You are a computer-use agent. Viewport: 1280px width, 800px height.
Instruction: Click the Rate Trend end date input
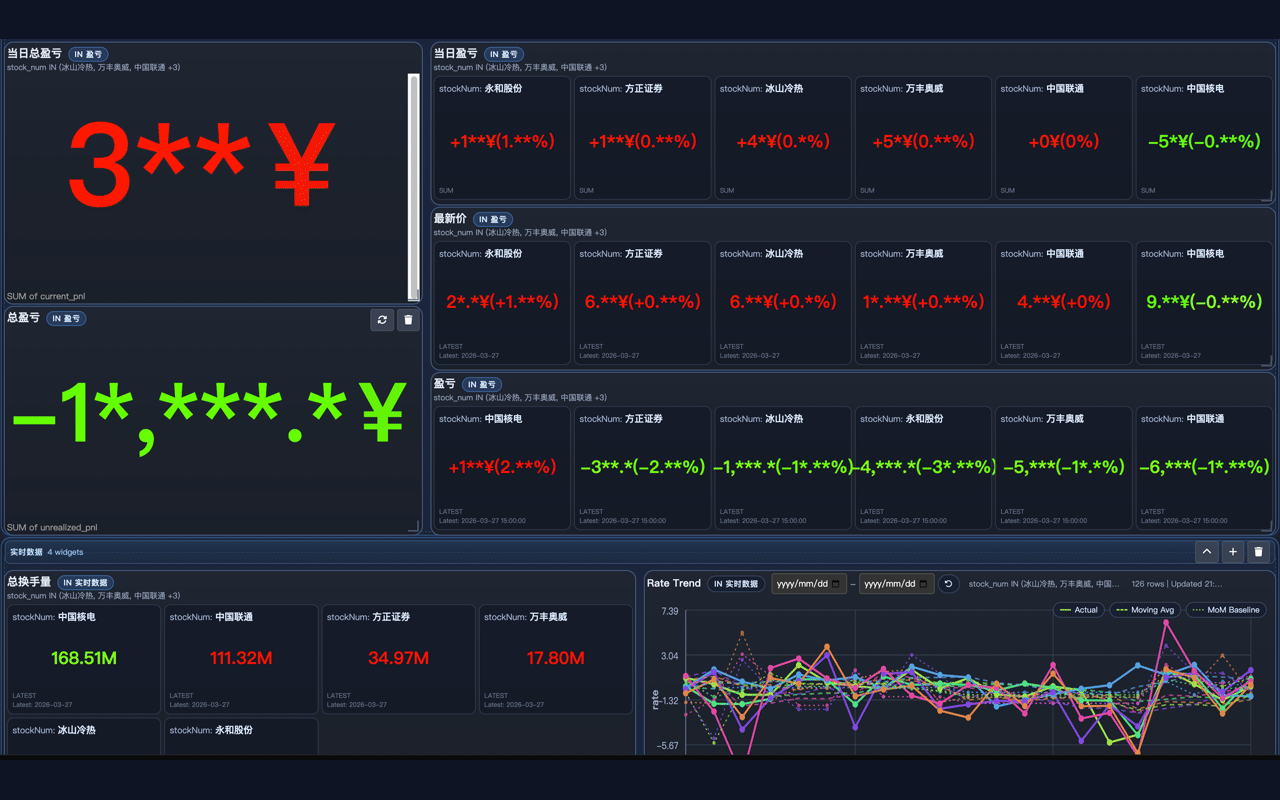889,584
